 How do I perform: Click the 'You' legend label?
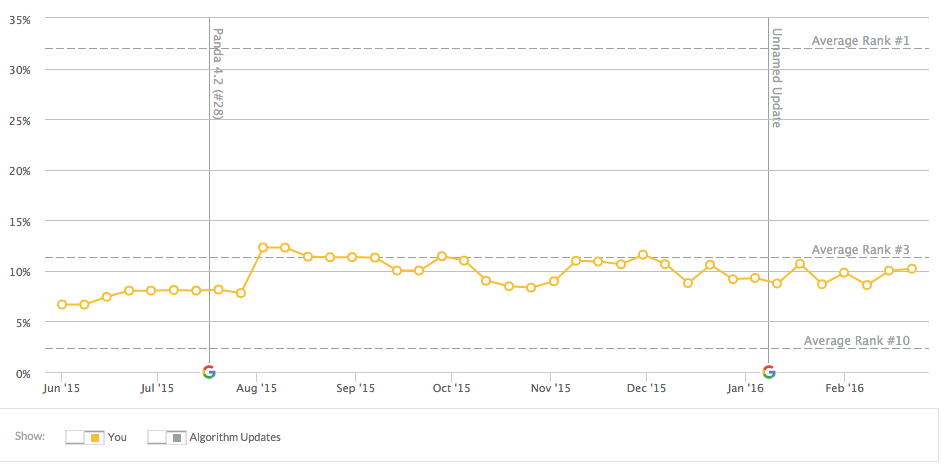point(117,437)
